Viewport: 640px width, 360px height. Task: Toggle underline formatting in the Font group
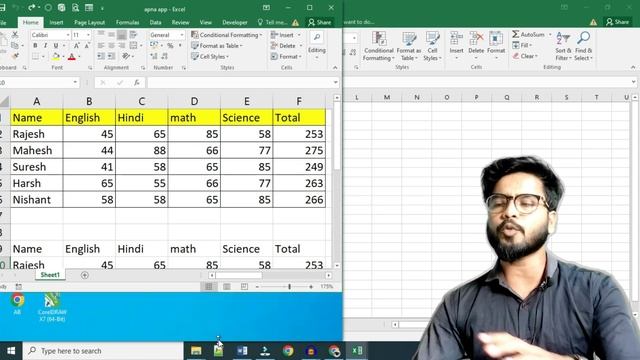point(56,46)
